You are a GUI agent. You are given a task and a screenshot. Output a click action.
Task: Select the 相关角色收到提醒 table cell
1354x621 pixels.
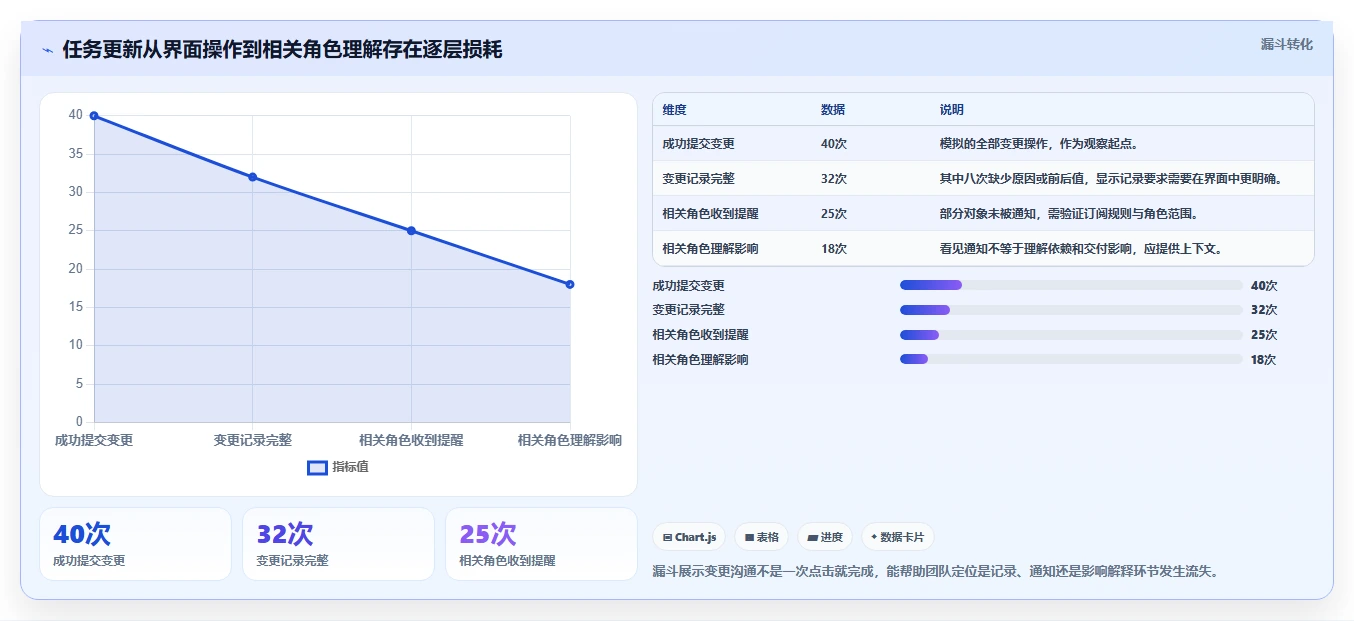point(710,214)
